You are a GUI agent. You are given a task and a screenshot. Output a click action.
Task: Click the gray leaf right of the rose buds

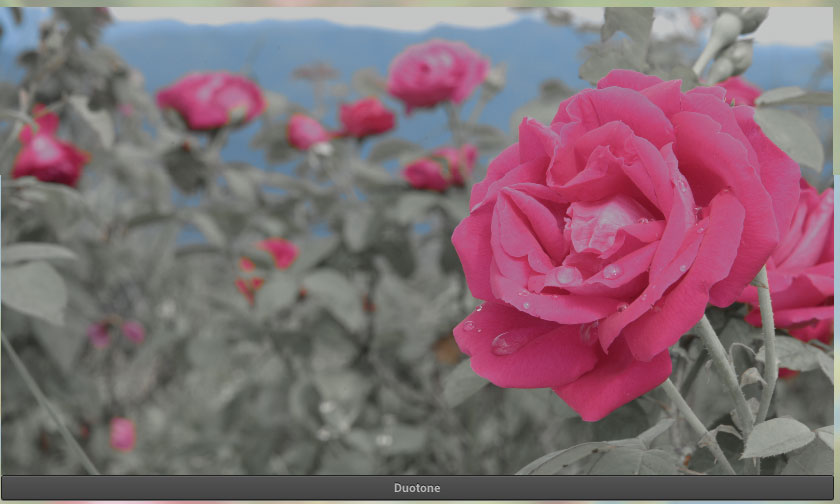pos(790,135)
